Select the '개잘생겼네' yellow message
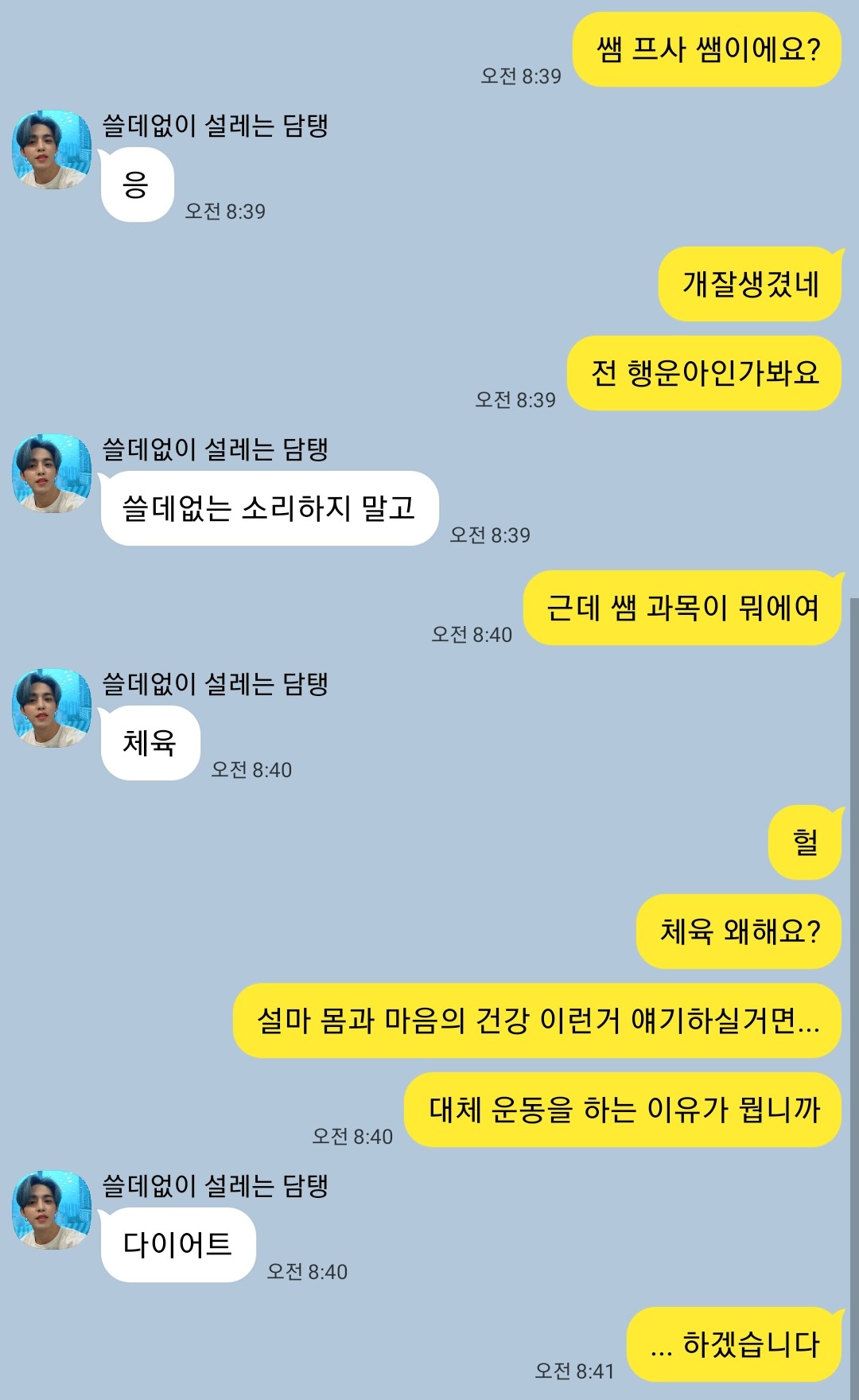This screenshot has height=1400, width=859. [x=750, y=284]
